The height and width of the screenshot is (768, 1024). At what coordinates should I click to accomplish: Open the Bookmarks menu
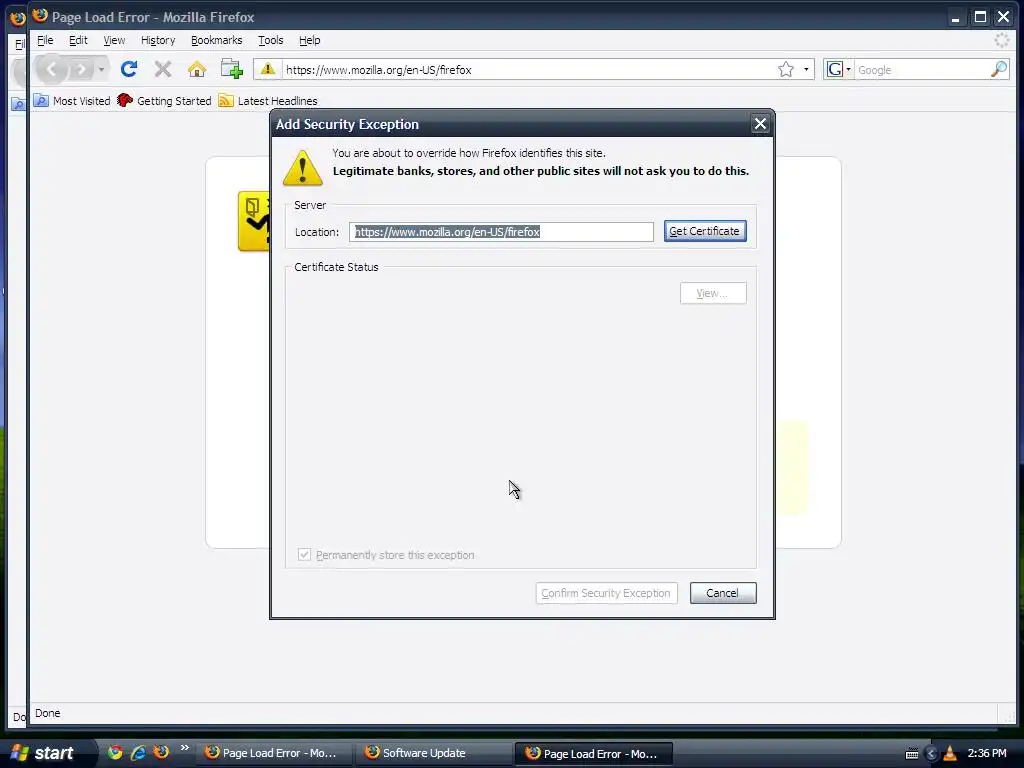tap(216, 40)
